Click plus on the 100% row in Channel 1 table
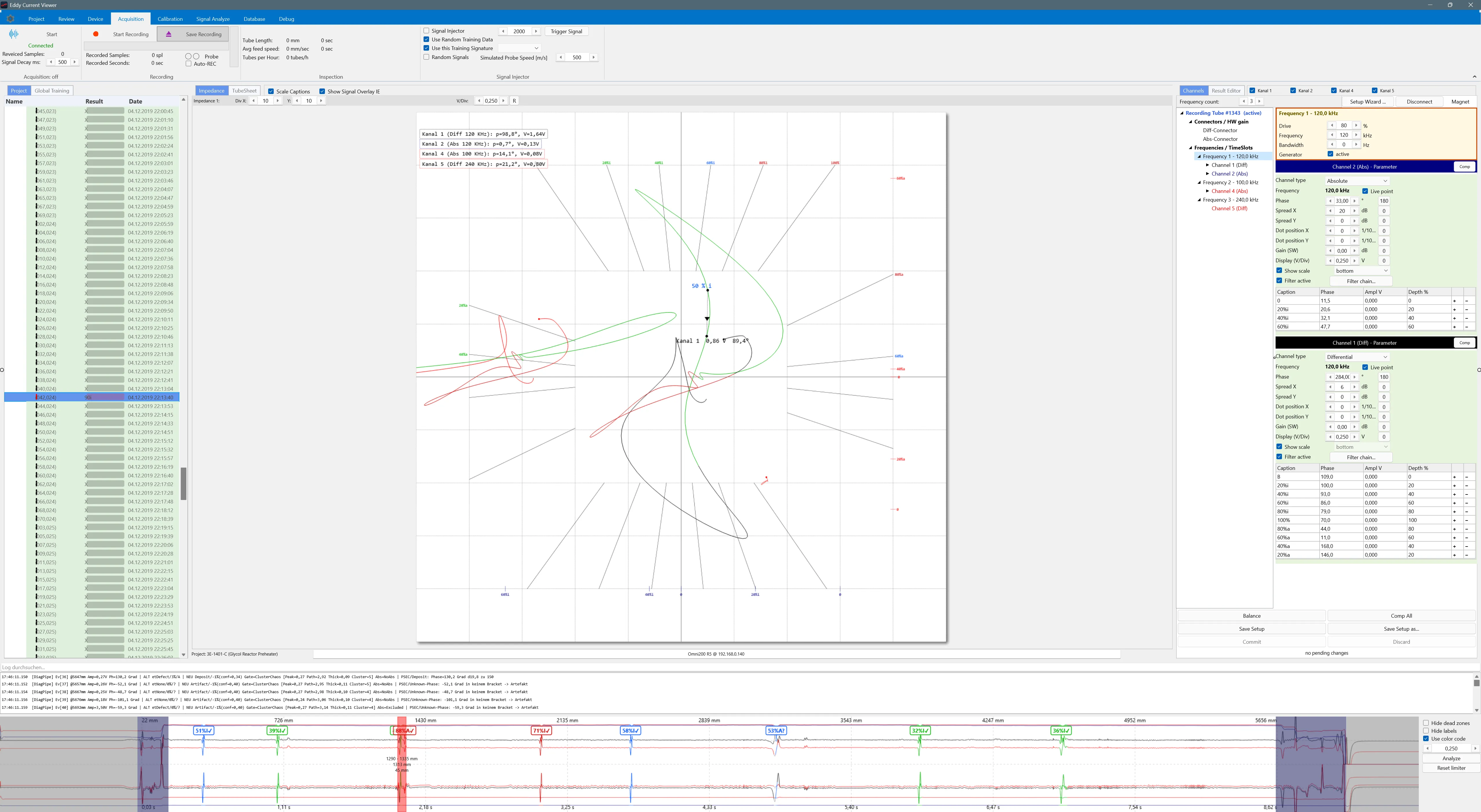This screenshot has height=812, width=1481. (1455, 520)
